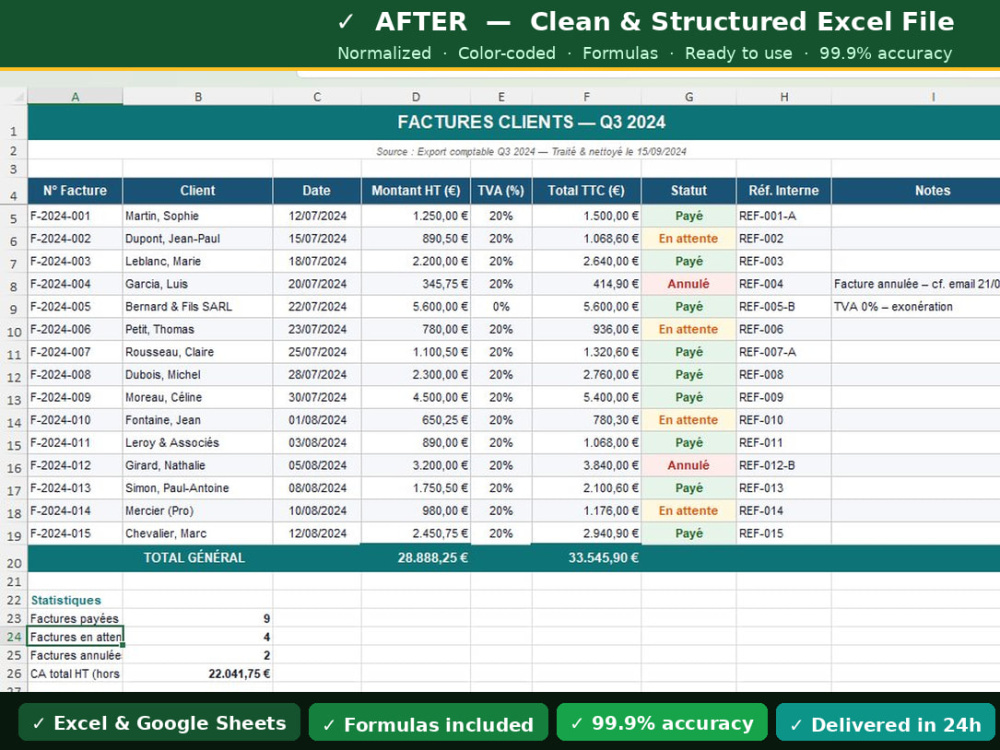Select the Annulé status for F-2024-004
This screenshot has height=750, width=1000.
[x=689, y=284]
